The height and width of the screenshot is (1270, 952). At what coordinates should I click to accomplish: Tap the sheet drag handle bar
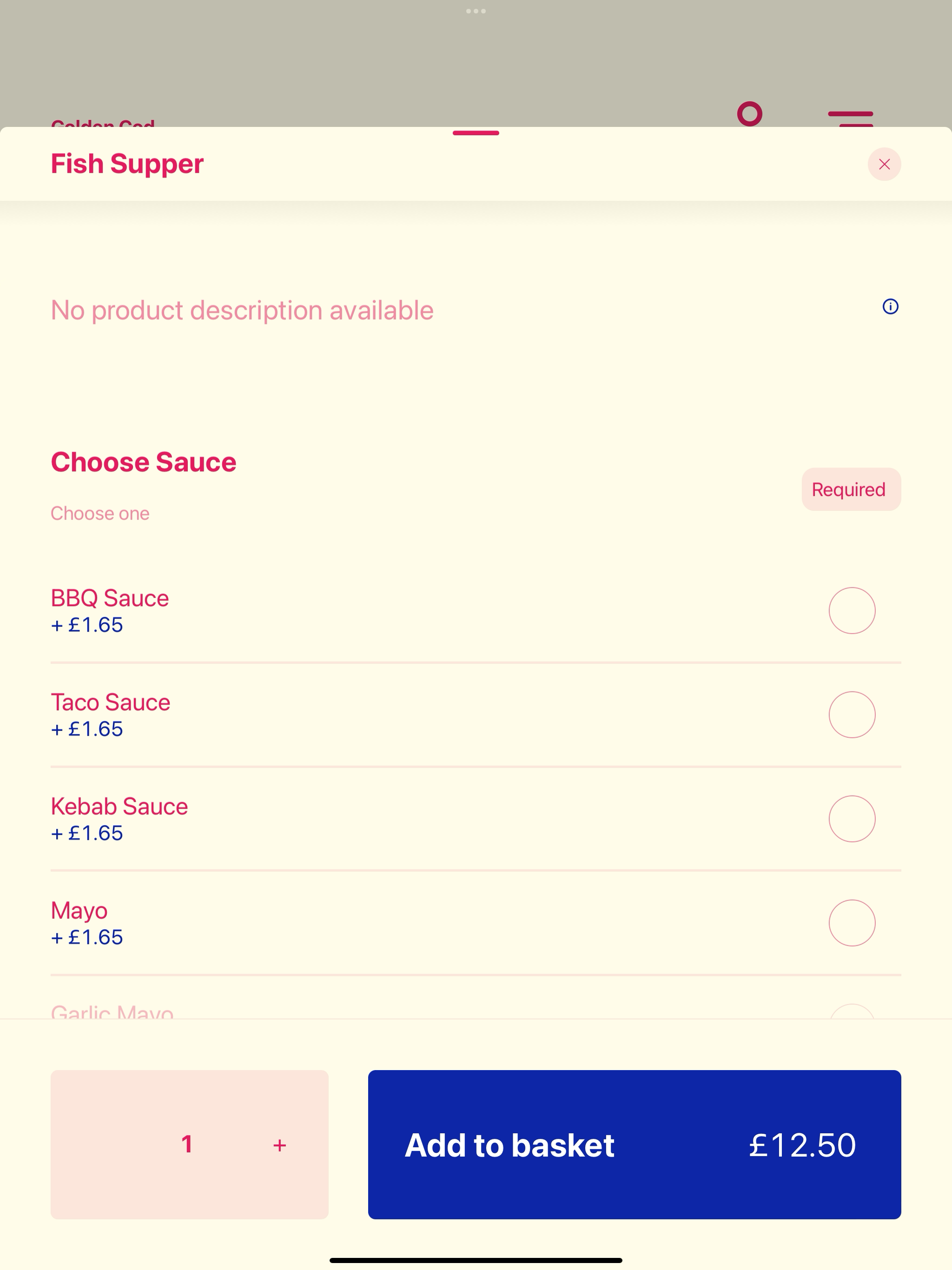coord(476,133)
